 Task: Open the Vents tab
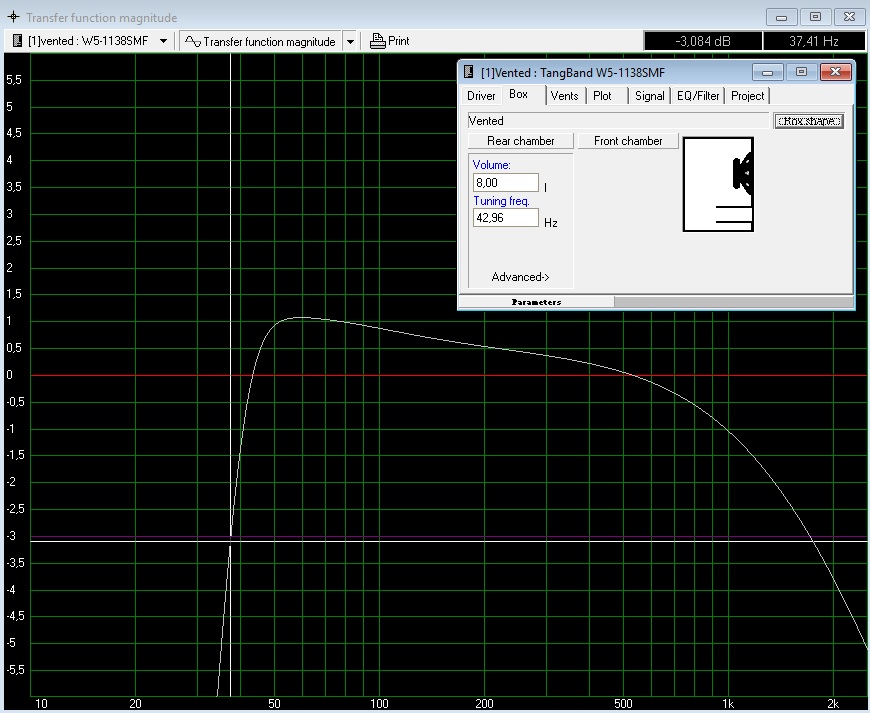tap(564, 96)
